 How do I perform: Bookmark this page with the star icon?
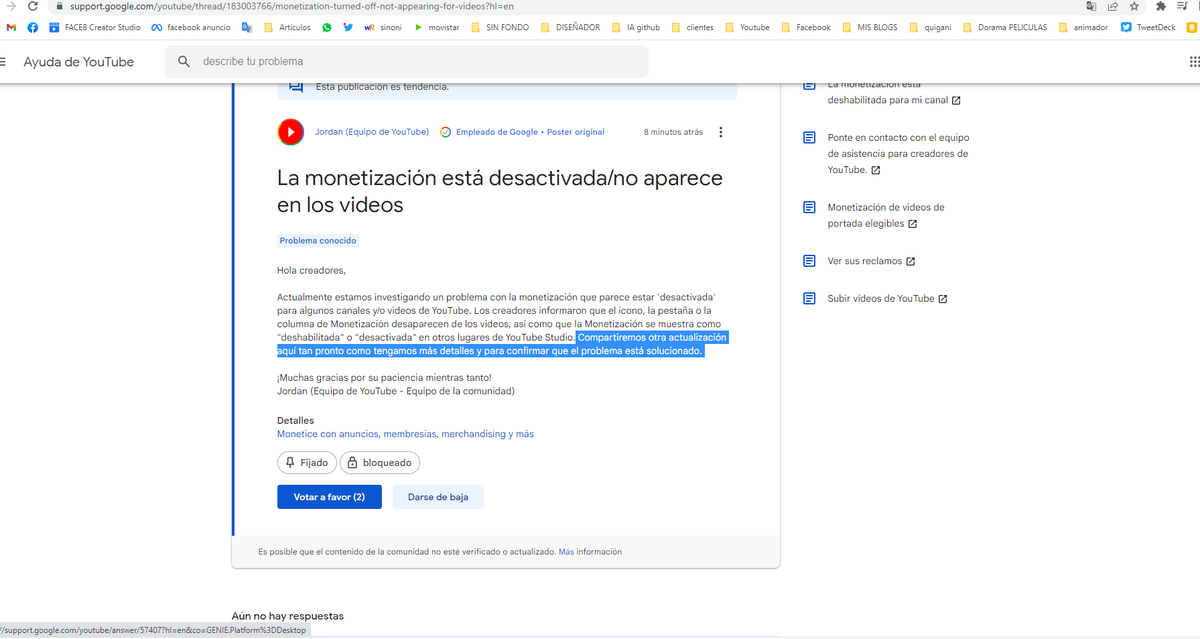[1134, 7]
